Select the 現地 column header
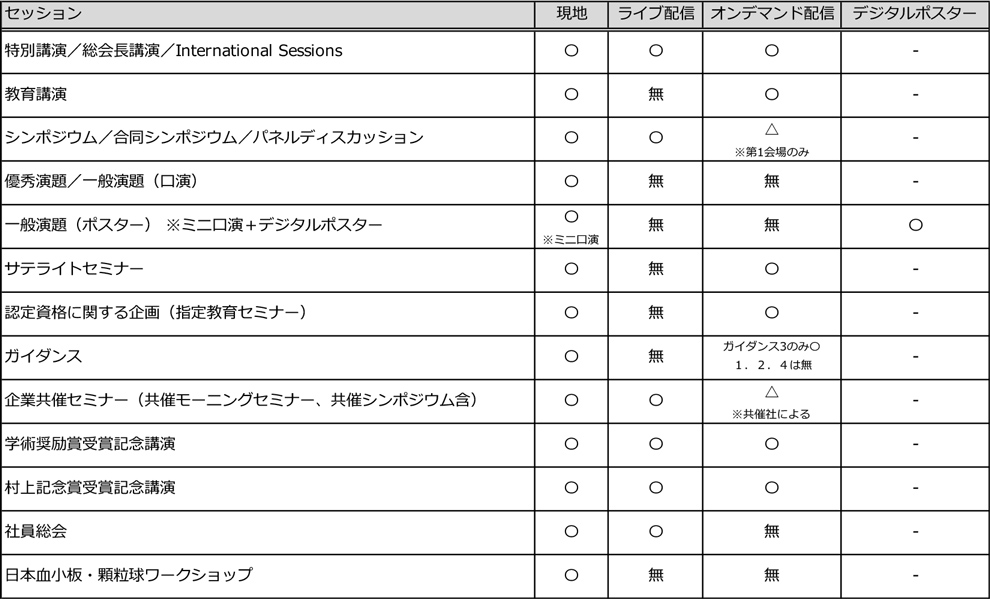This screenshot has width=990, height=599. [x=571, y=13]
